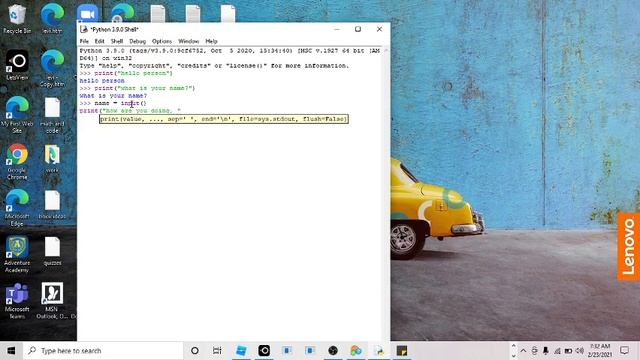Open the Debug menu
Image resolution: width=640 pixels, height=360 pixels.
tap(138, 41)
